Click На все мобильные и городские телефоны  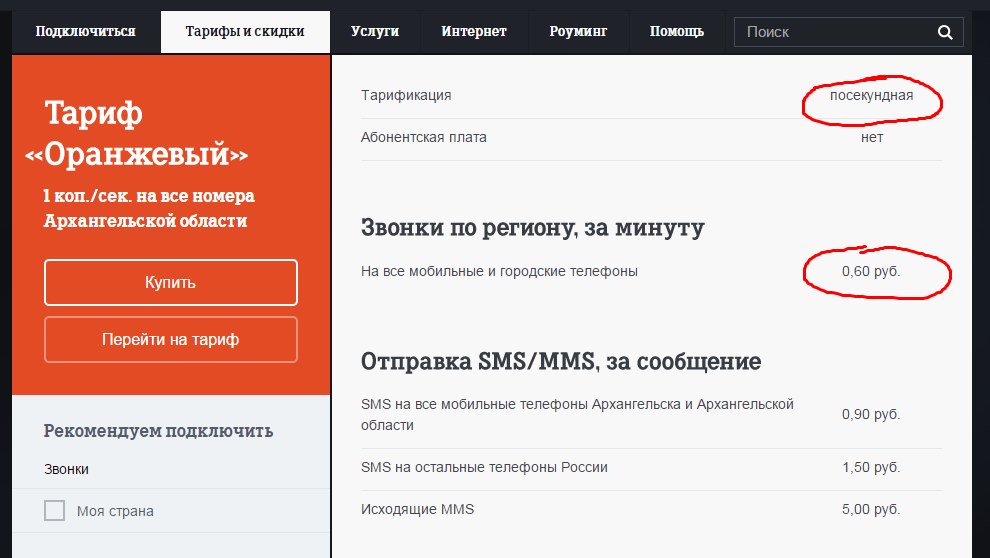pos(499,271)
